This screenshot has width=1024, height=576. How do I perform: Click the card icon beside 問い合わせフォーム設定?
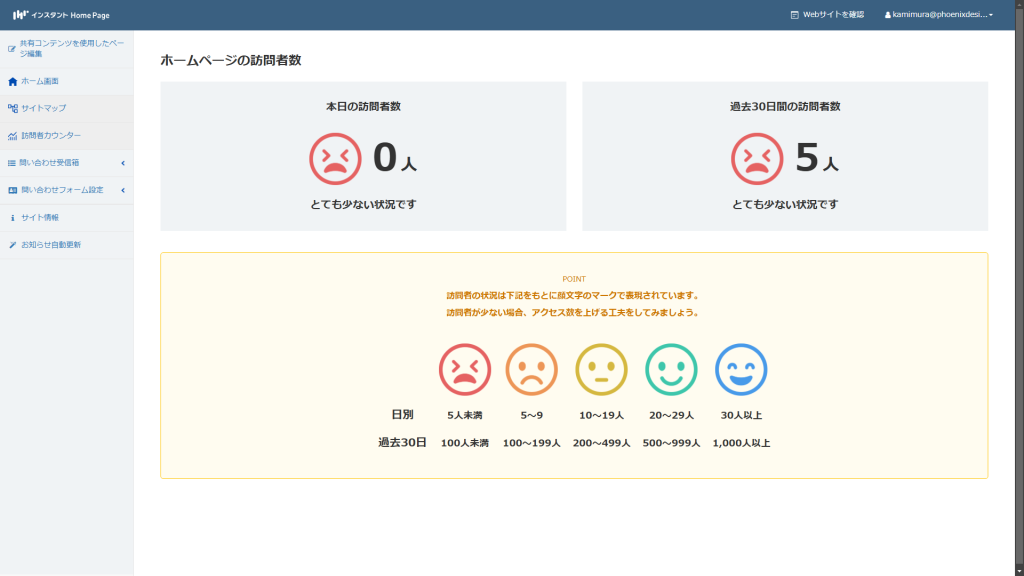point(12,190)
